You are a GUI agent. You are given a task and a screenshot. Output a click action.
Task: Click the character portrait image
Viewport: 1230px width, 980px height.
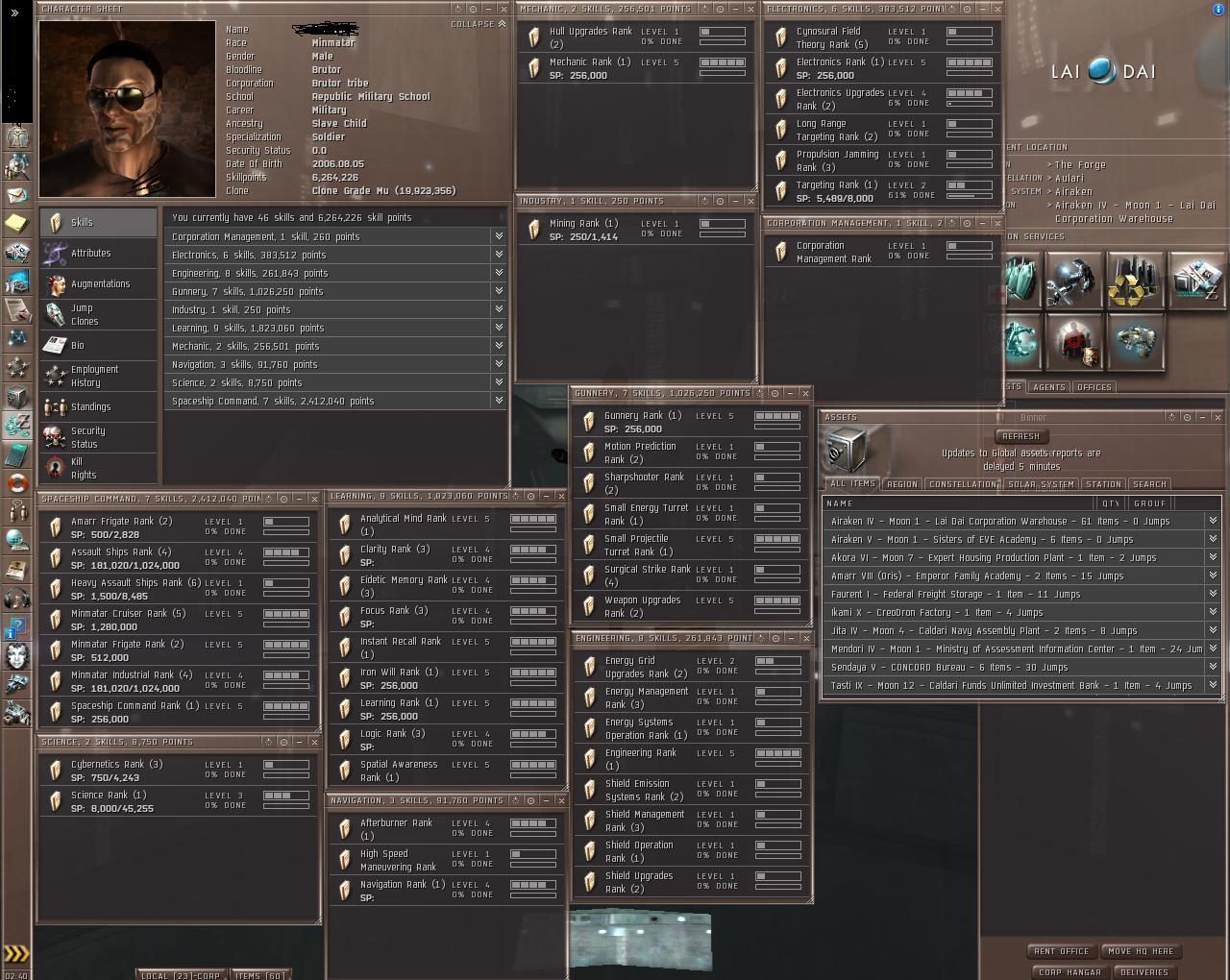[x=127, y=109]
